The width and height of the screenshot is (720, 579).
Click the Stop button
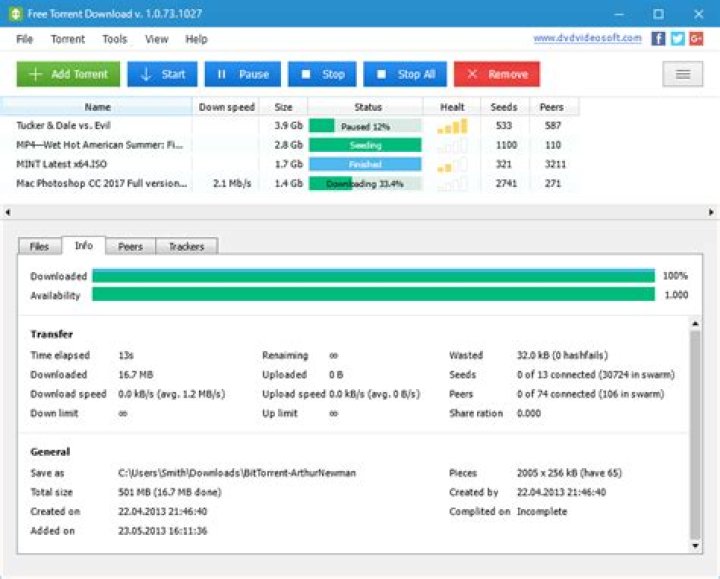coord(322,74)
